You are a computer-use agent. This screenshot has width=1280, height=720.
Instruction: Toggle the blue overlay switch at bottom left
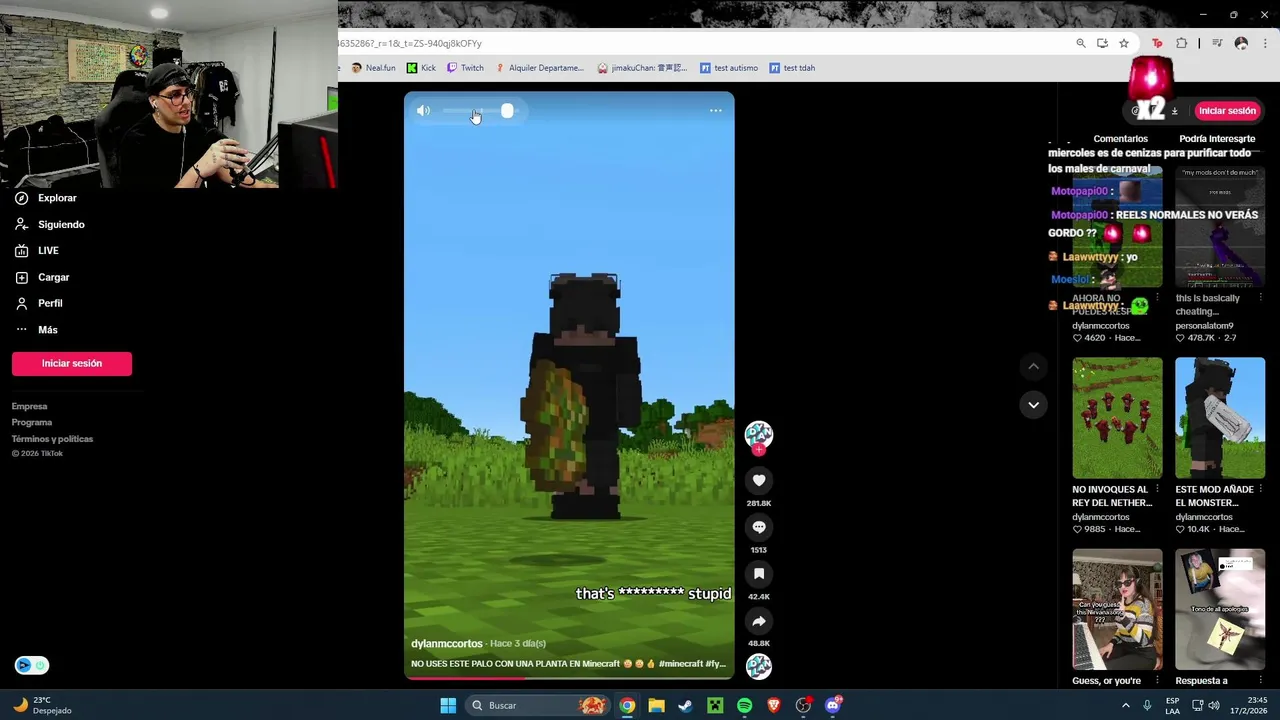(x=32, y=665)
